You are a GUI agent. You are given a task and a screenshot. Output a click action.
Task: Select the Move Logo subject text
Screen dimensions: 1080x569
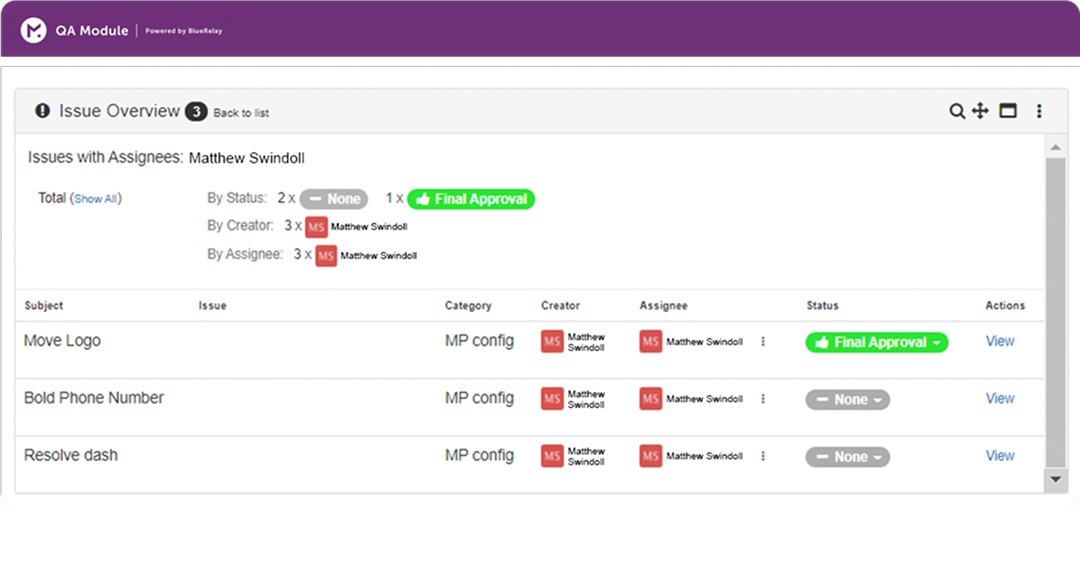62,341
